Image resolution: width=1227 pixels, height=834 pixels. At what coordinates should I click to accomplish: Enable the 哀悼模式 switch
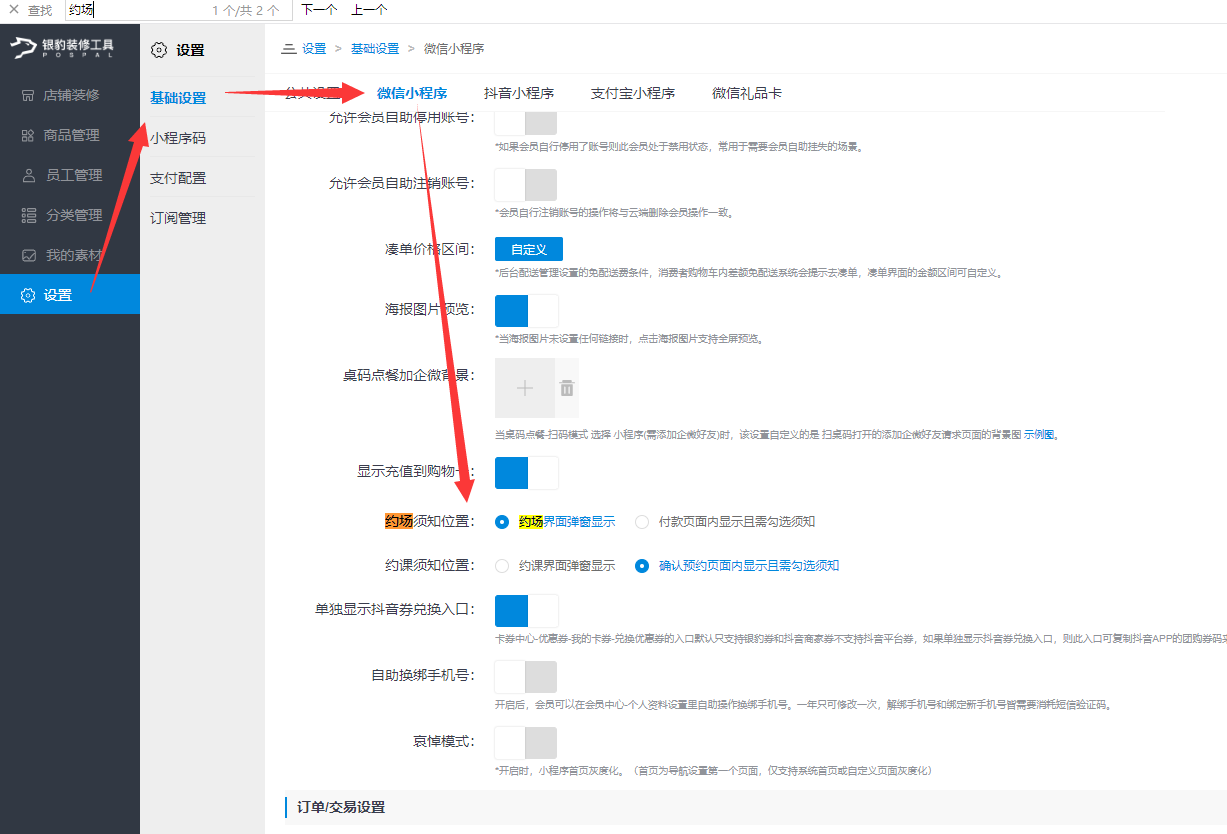[x=525, y=742]
